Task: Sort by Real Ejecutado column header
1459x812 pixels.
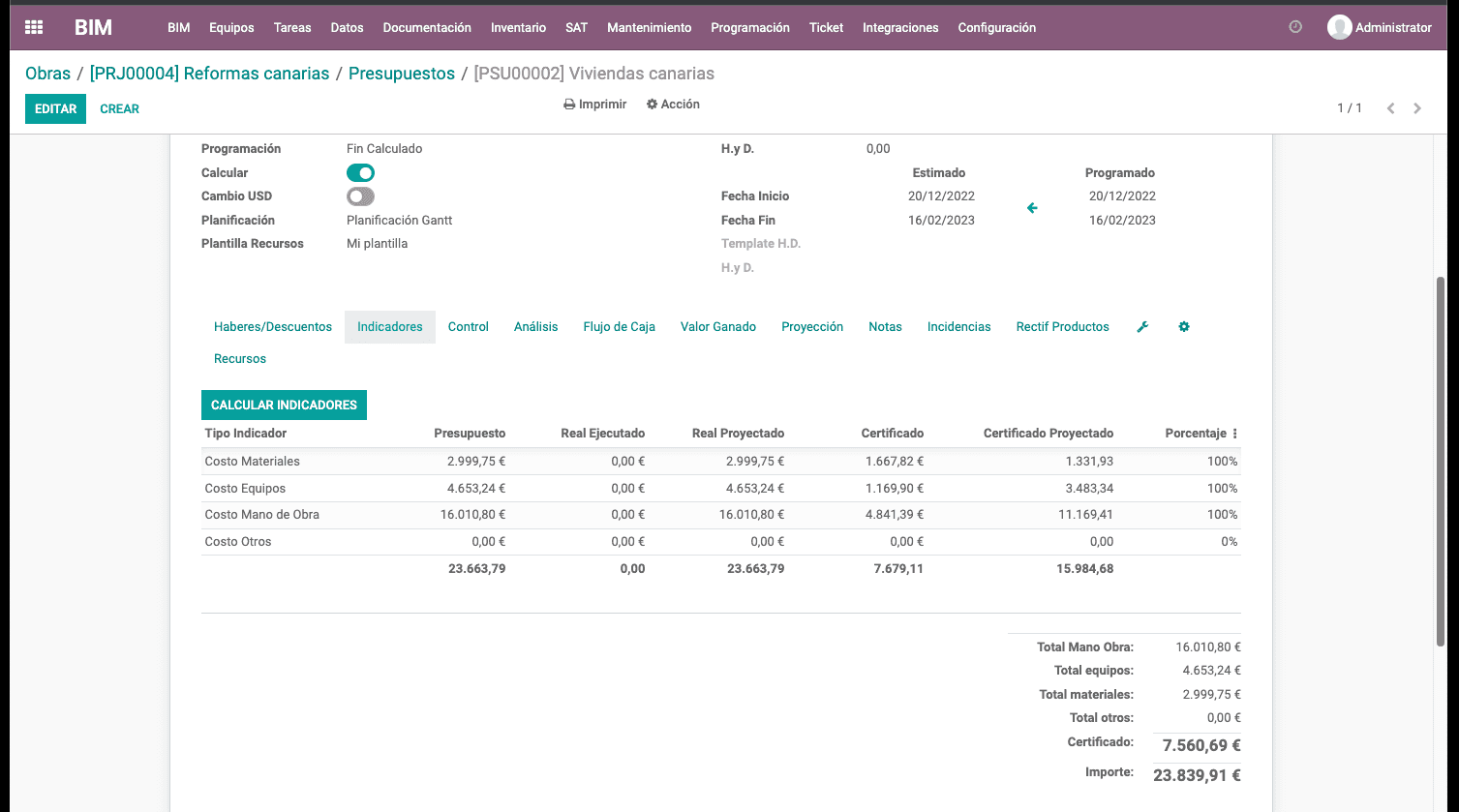Action: [x=602, y=434]
